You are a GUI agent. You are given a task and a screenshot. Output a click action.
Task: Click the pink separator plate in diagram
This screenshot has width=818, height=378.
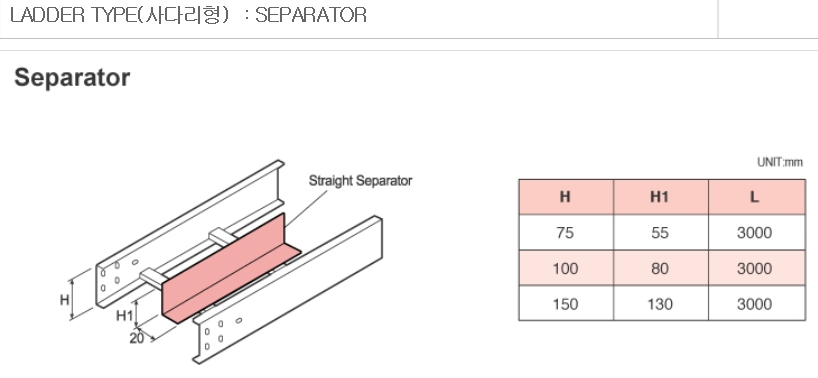[x=230, y=271]
